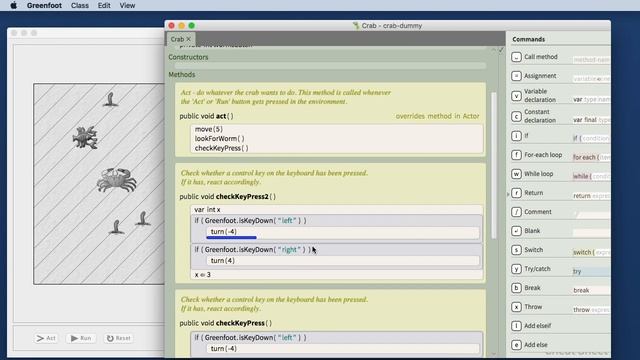Click 'overrides method in Actor' label
Screen dimensions: 640x360
437,116
